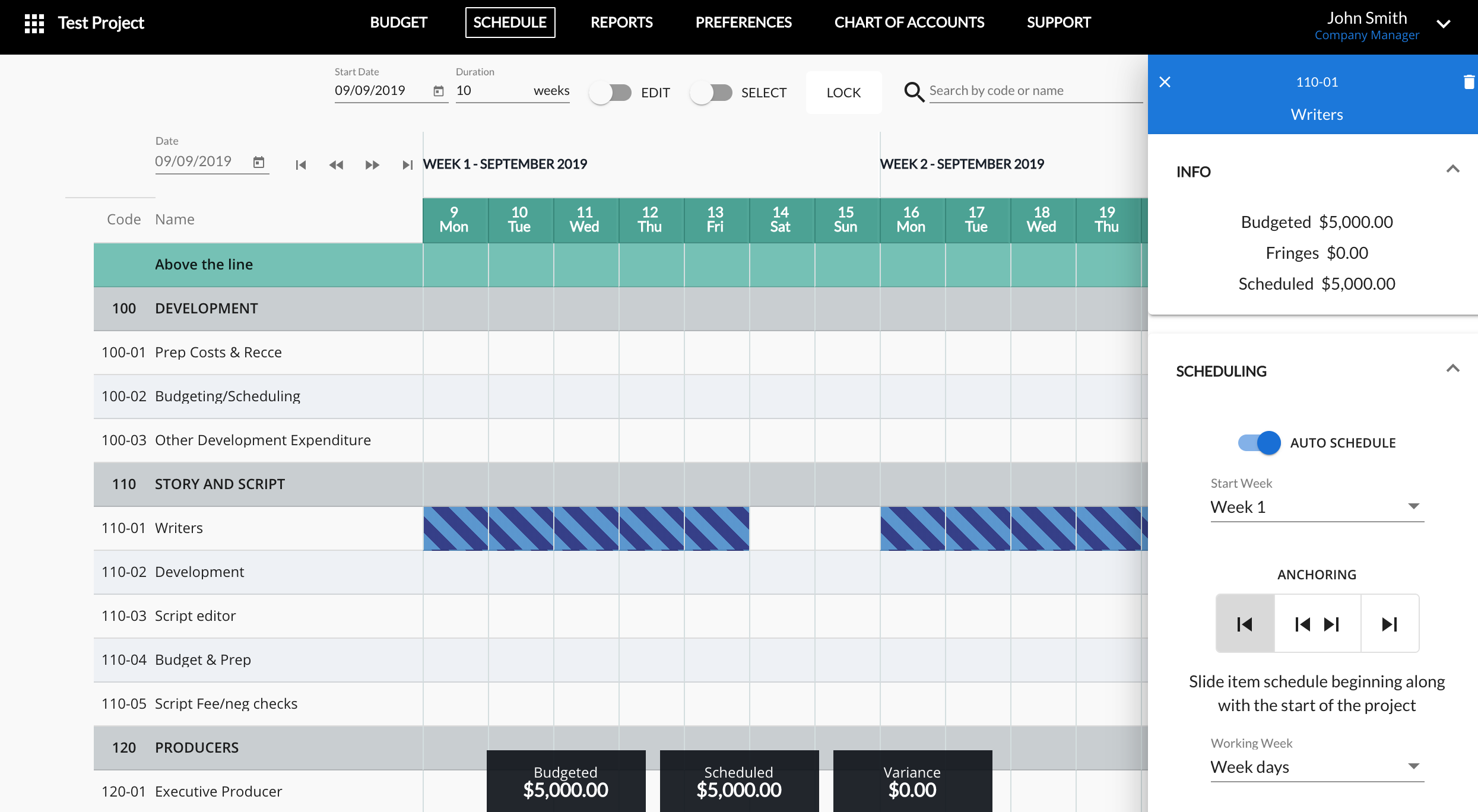Screen dimensions: 1478x812
Task: Anchor schedule to project end
Action: pyautogui.click(x=1390, y=624)
